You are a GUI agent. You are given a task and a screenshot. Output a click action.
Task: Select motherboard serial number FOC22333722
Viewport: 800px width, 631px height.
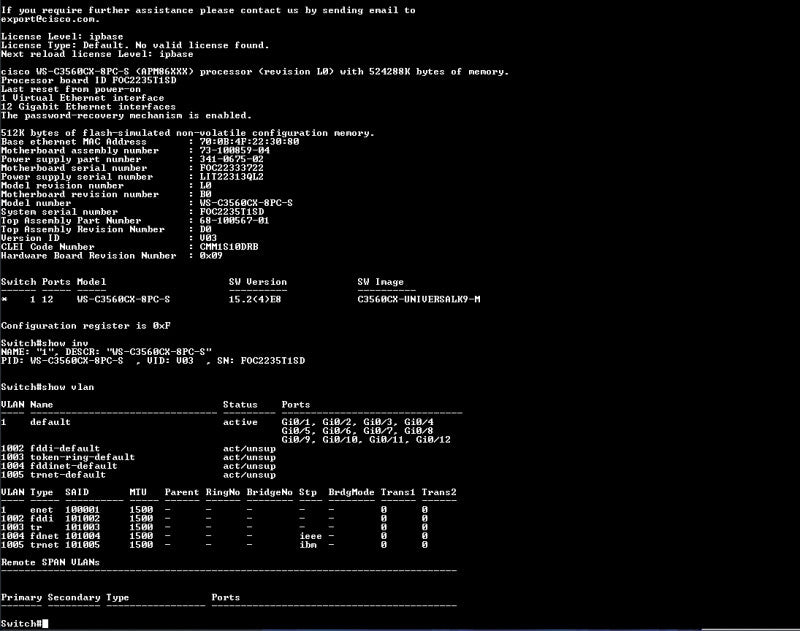(232, 168)
